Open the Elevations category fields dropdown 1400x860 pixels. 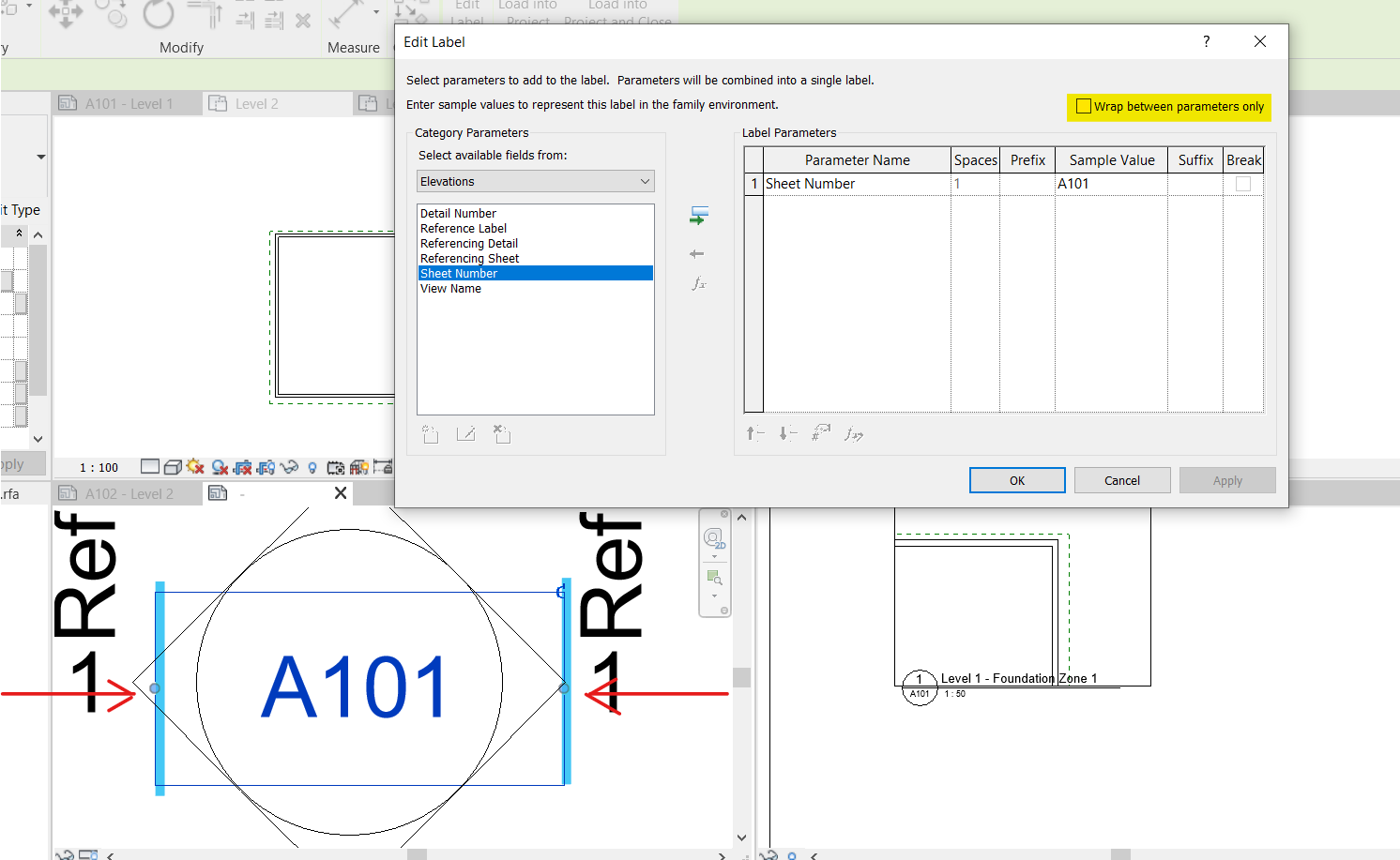[535, 180]
